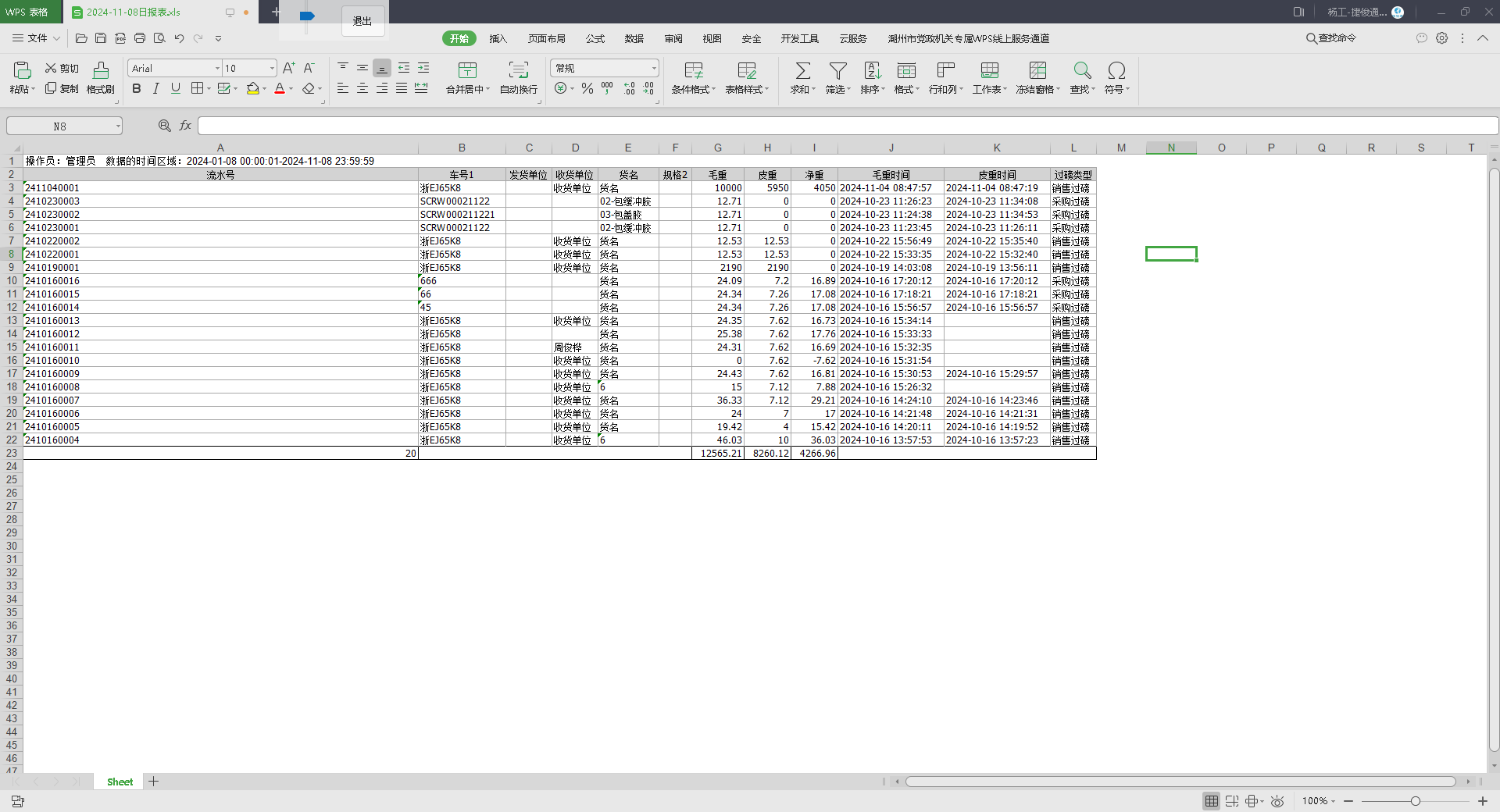Image resolution: width=1500 pixels, height=812 pixels.
Task: Switch to page break preview view
Action: [1232, 801]
